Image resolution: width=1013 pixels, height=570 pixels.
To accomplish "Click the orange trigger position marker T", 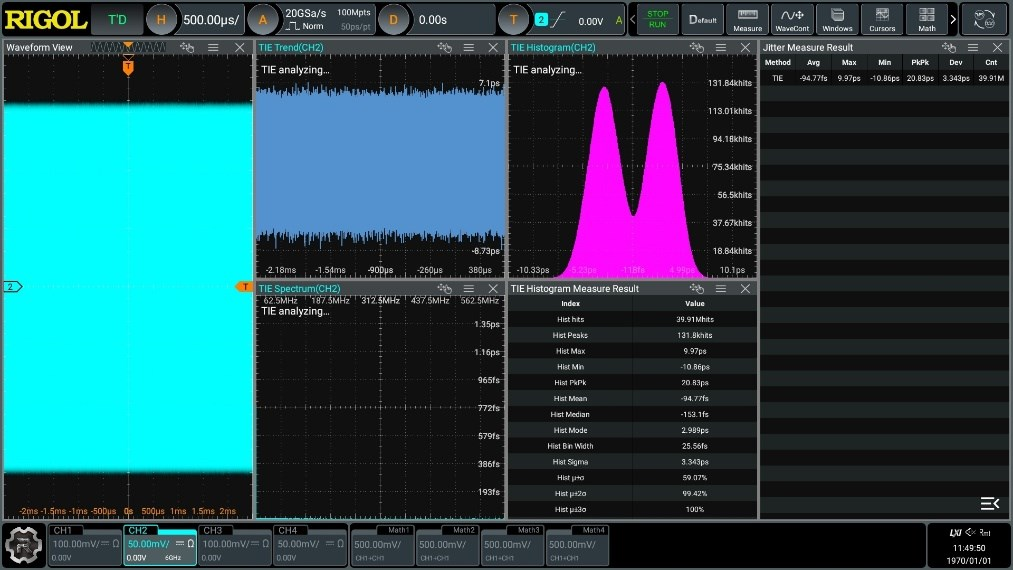I will pos(128,67).
